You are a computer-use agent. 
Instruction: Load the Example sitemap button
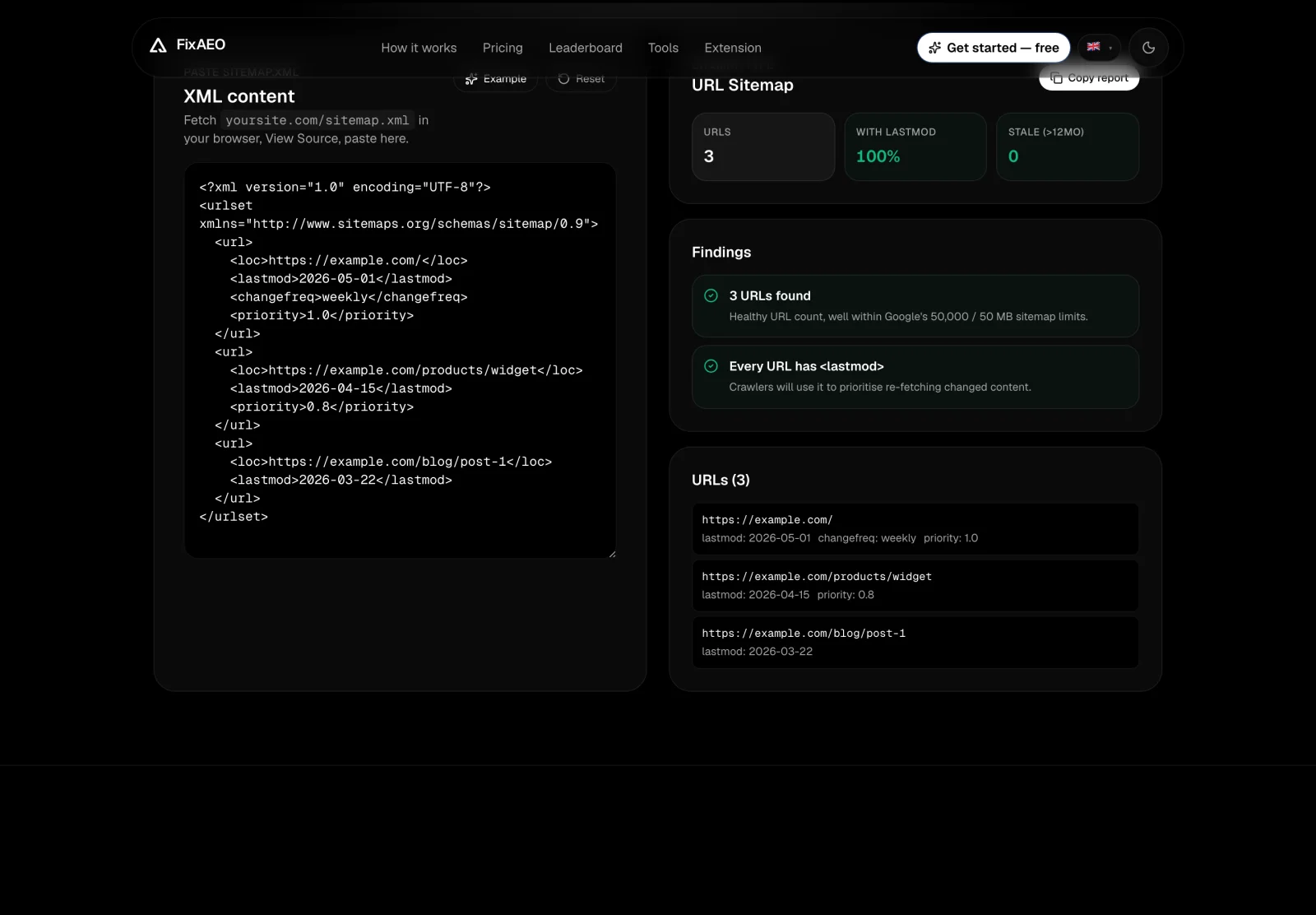coord(495,79)
